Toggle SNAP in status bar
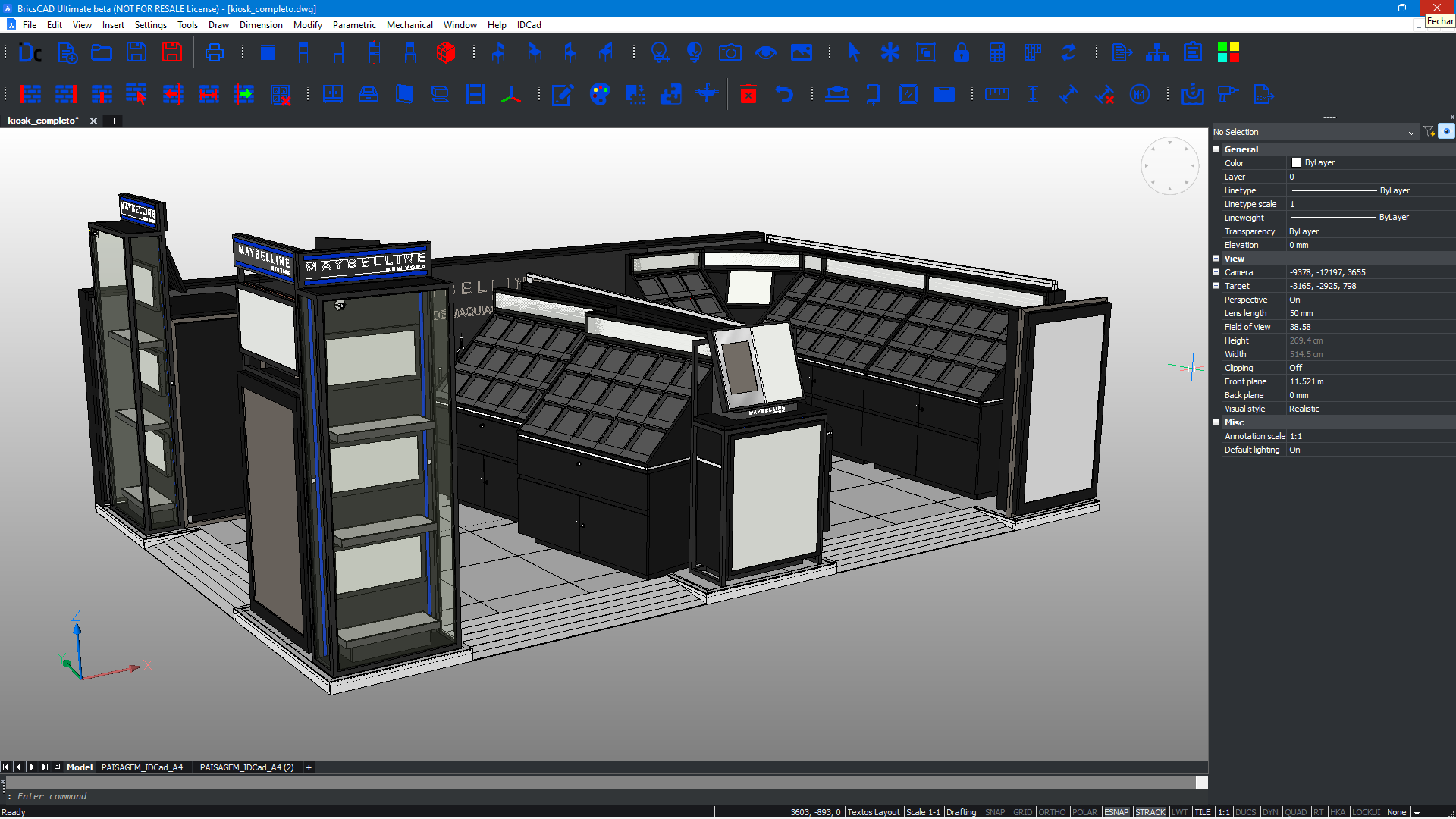The image size is (1456, 819). (994, 812)
